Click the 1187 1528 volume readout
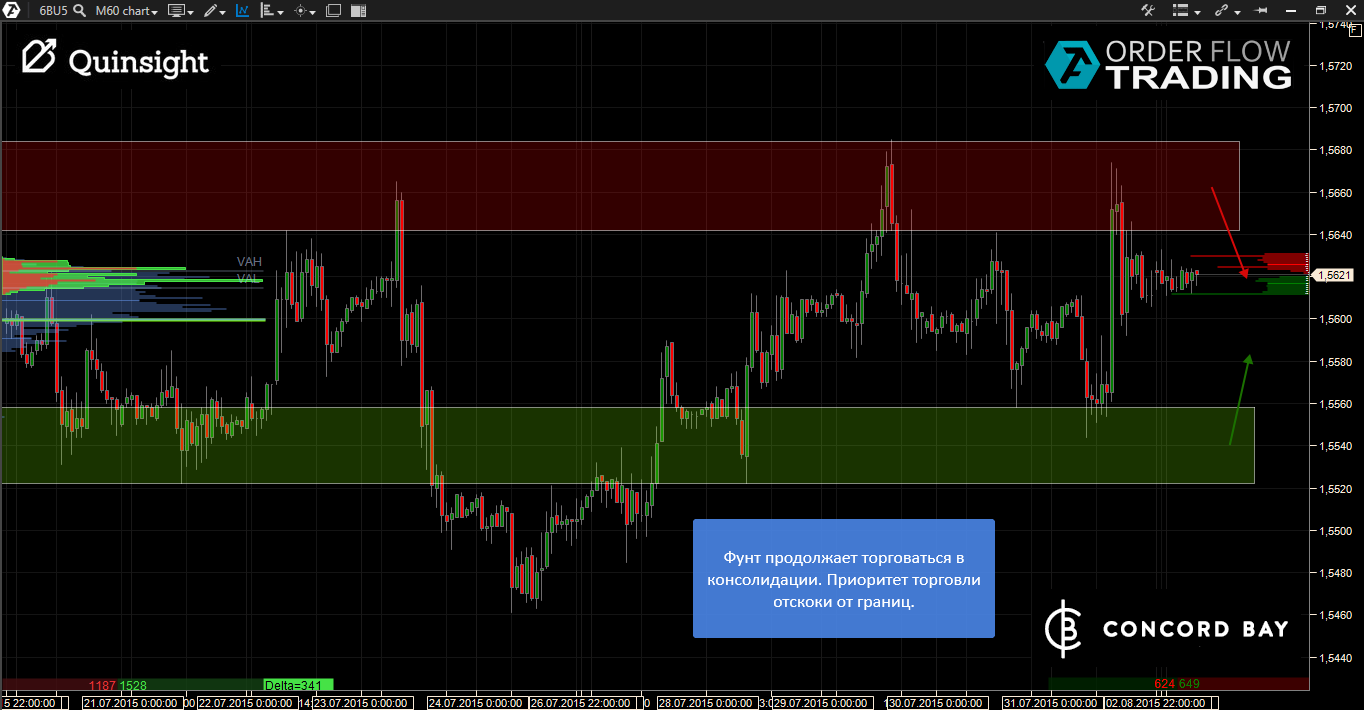Viewport: 1364px width, 710px height. click(118, 685)
